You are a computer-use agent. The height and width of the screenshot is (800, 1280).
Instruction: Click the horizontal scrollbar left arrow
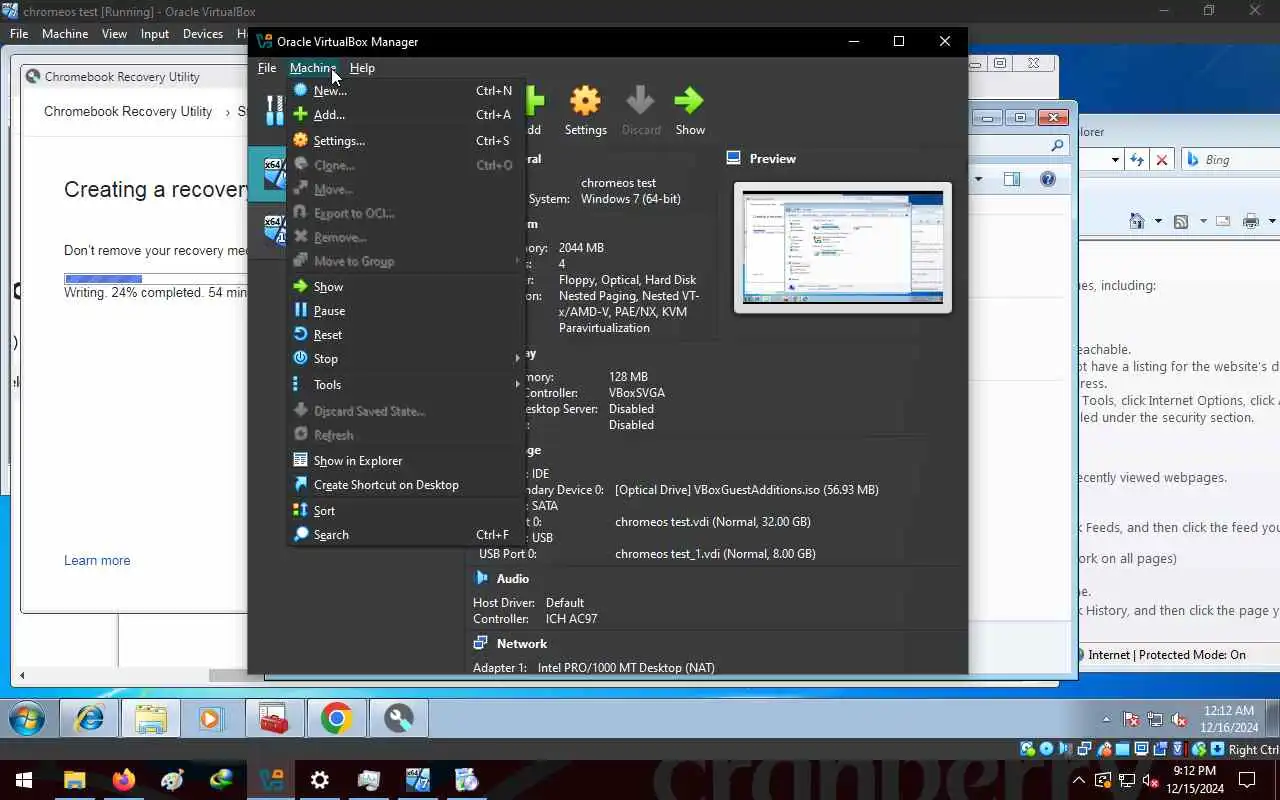[22, 675]
